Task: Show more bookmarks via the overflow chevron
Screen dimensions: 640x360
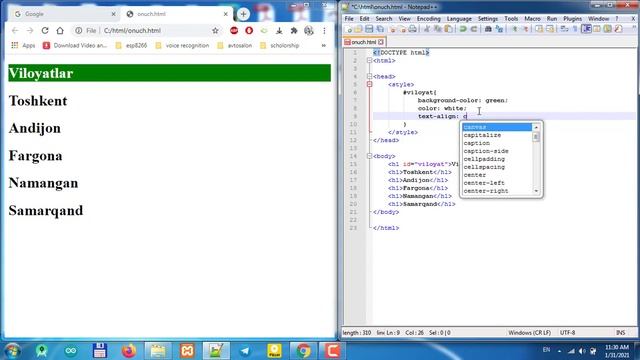Action: [324, 45]
